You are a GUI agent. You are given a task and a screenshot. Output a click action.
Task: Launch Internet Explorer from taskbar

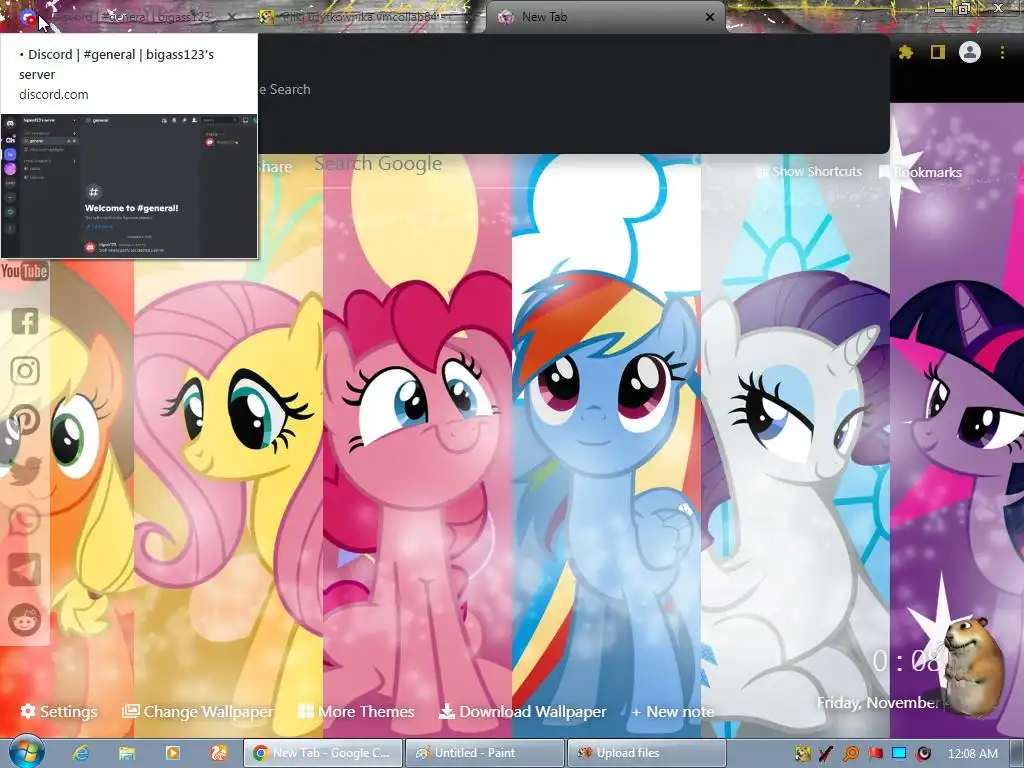click(x=80, y=753)
